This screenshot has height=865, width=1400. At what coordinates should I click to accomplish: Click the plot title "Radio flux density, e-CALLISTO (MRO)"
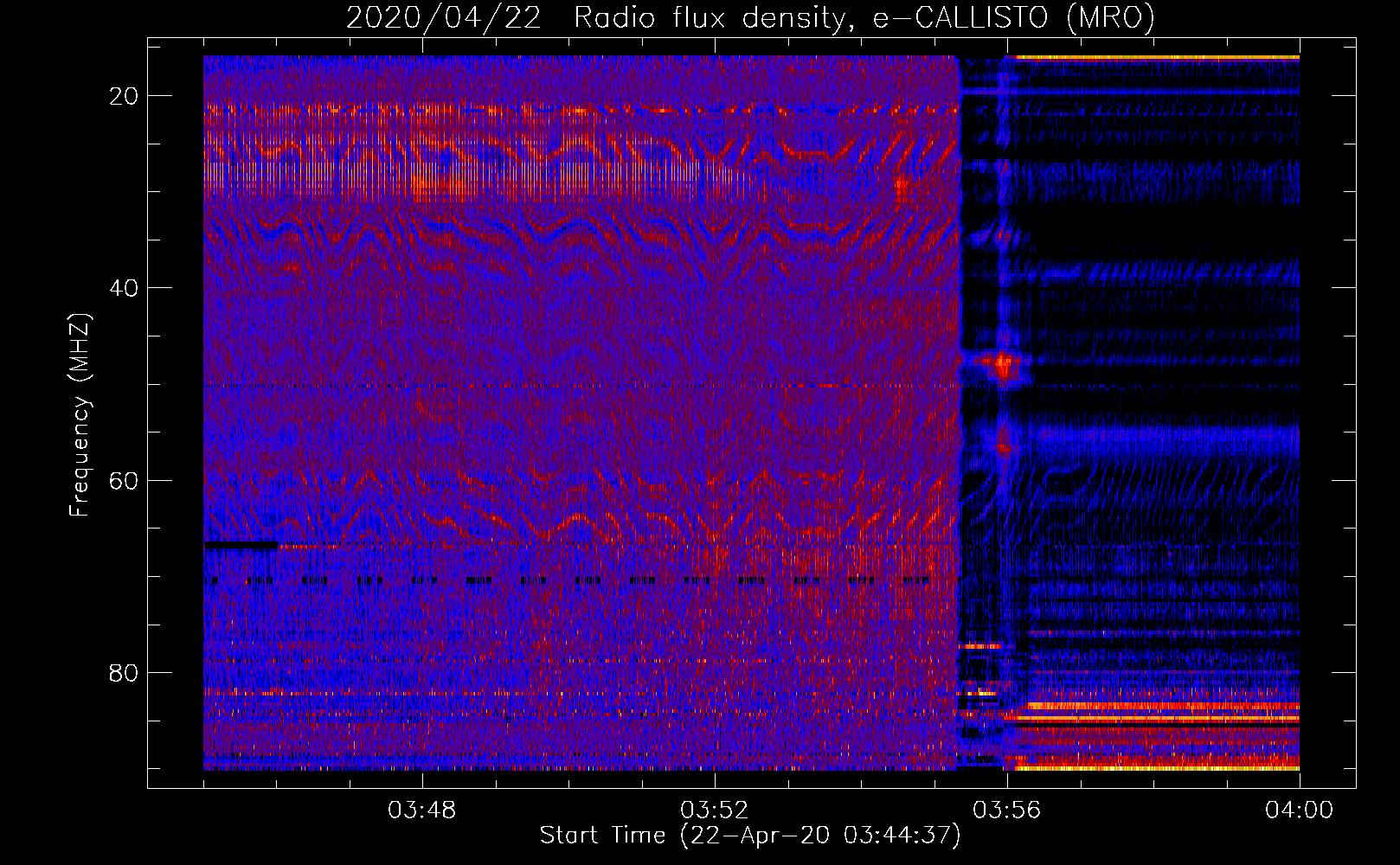click(x=864, y=17)
